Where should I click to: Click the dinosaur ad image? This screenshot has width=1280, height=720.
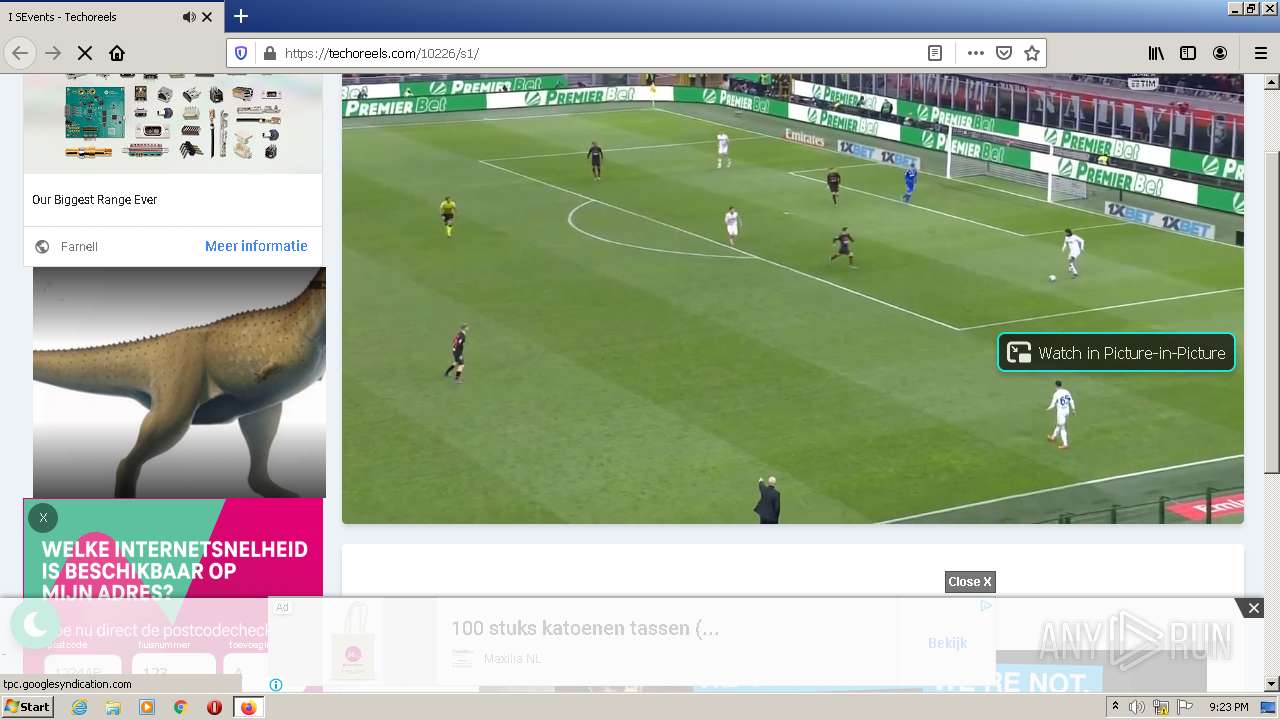[179, 382]
